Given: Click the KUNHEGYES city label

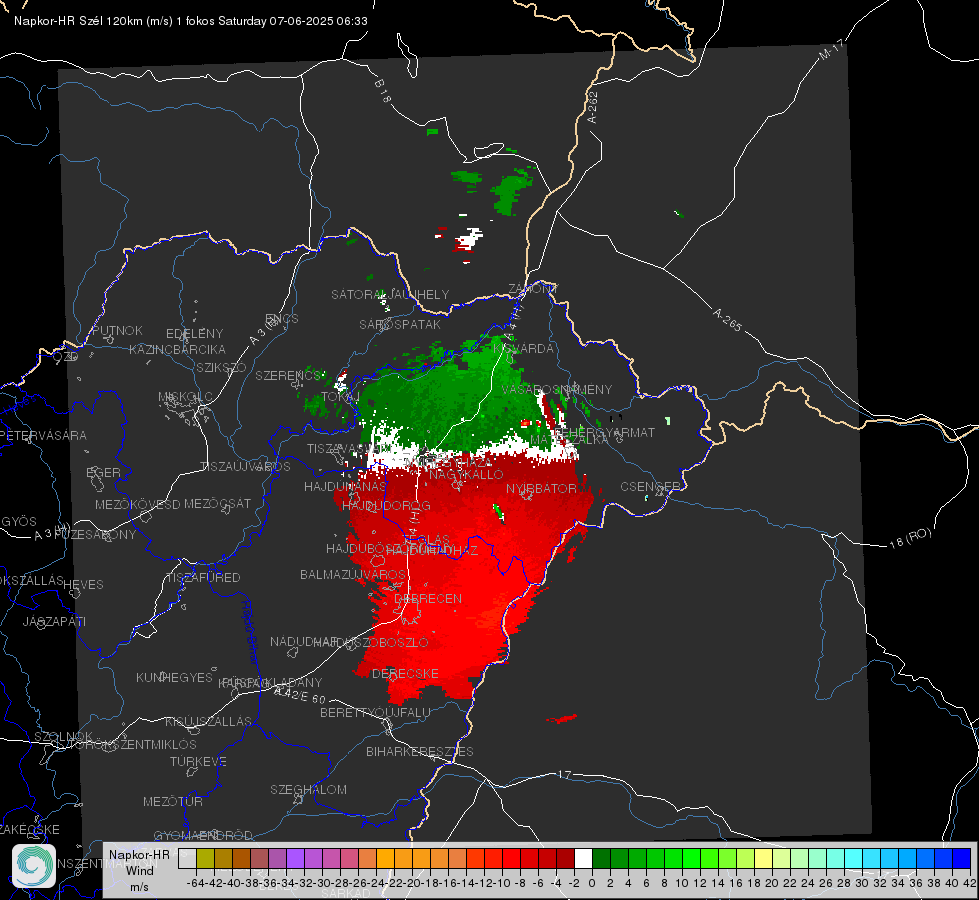Looking at the screenshot, I should point(174,677).
